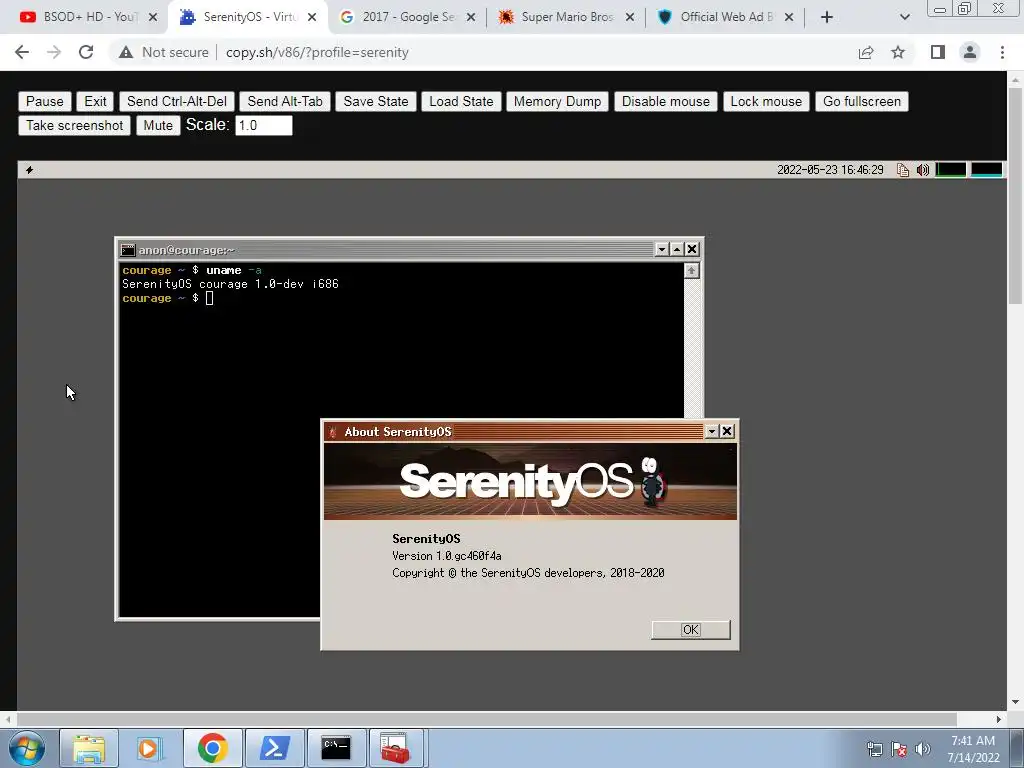Viewport: 1024px width, 768px height.
Task: Toggle the Disable mouse button
Action: coord(665,101)
